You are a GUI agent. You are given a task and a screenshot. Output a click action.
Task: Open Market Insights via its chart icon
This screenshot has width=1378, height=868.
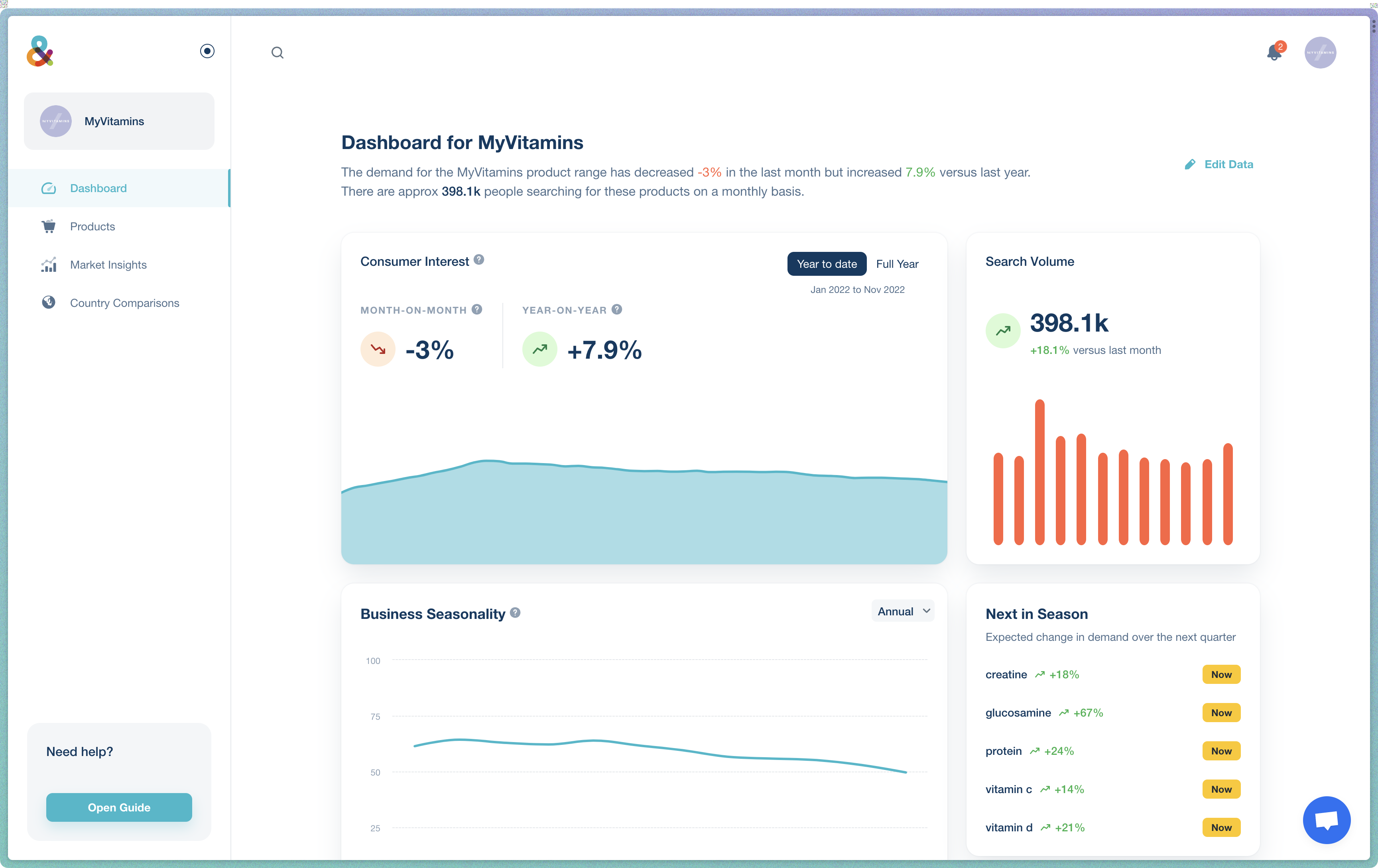(49, 264)
